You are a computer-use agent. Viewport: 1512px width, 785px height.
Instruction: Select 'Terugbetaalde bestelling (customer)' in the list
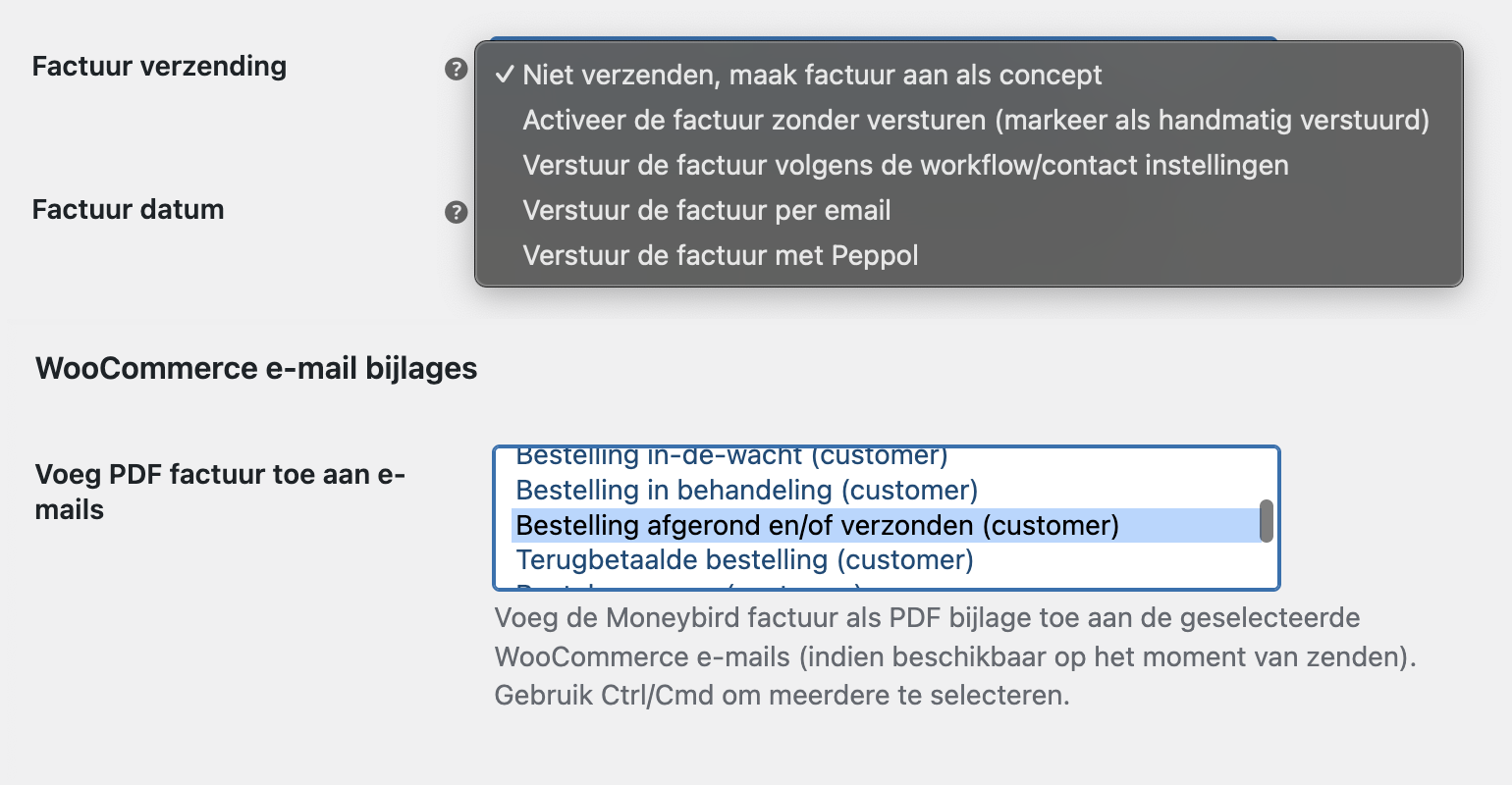[x=744, y=560]
